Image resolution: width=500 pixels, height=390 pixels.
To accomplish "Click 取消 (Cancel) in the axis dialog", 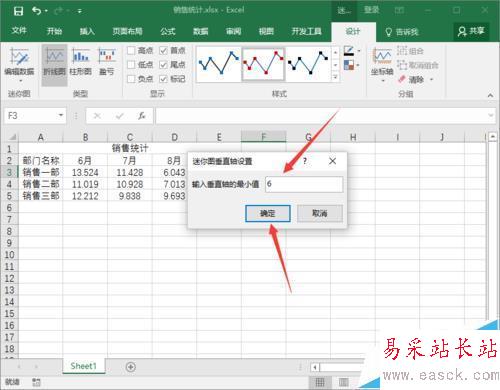I will click(320, 213).
